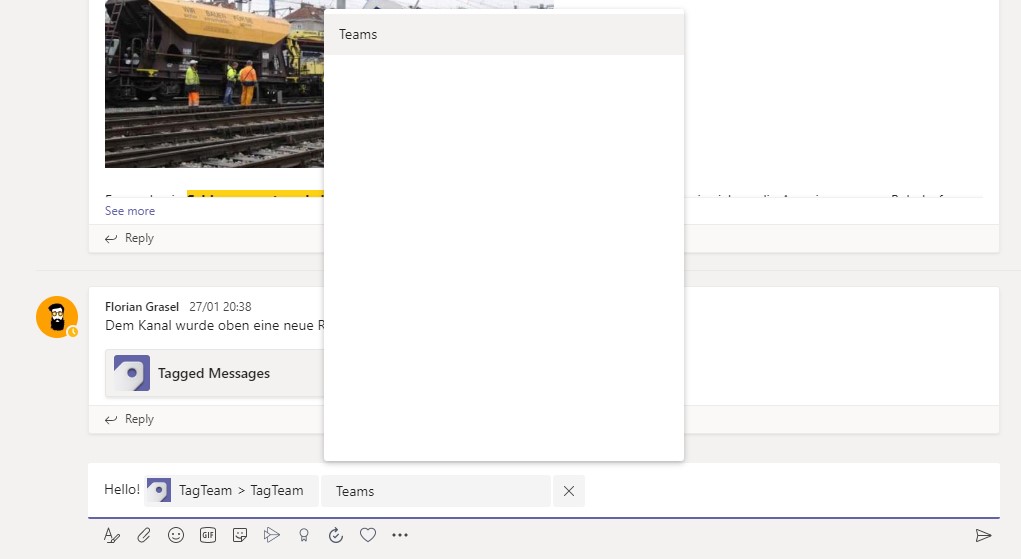Image resolution: width=1021 pixels, height=559 pixels.
Task: Open the emoji picker
Action: 176,535
